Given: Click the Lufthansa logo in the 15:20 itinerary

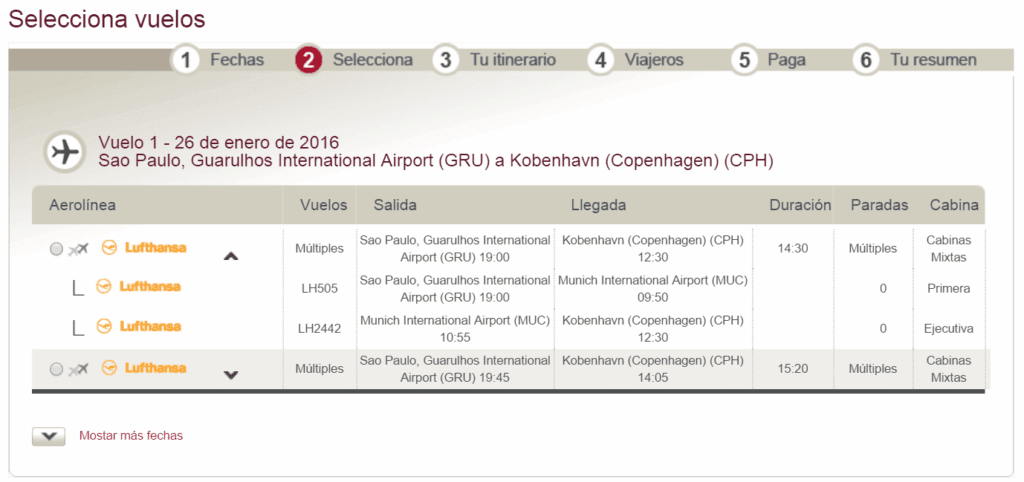Looking at the screenshot, I should tap(144, 368).
